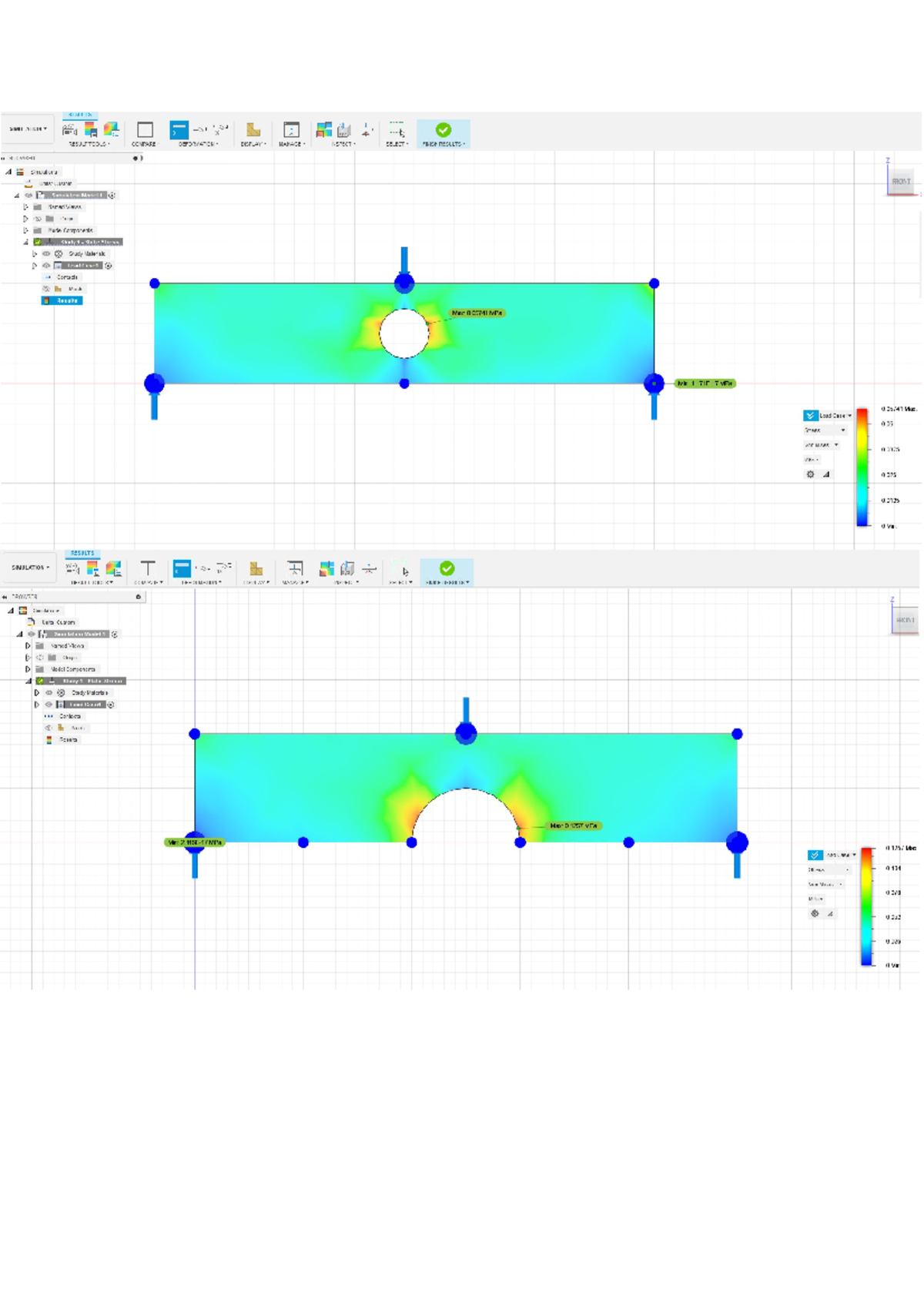Select highlighted Results node, circular-hole plate browser

click(62, 300)
